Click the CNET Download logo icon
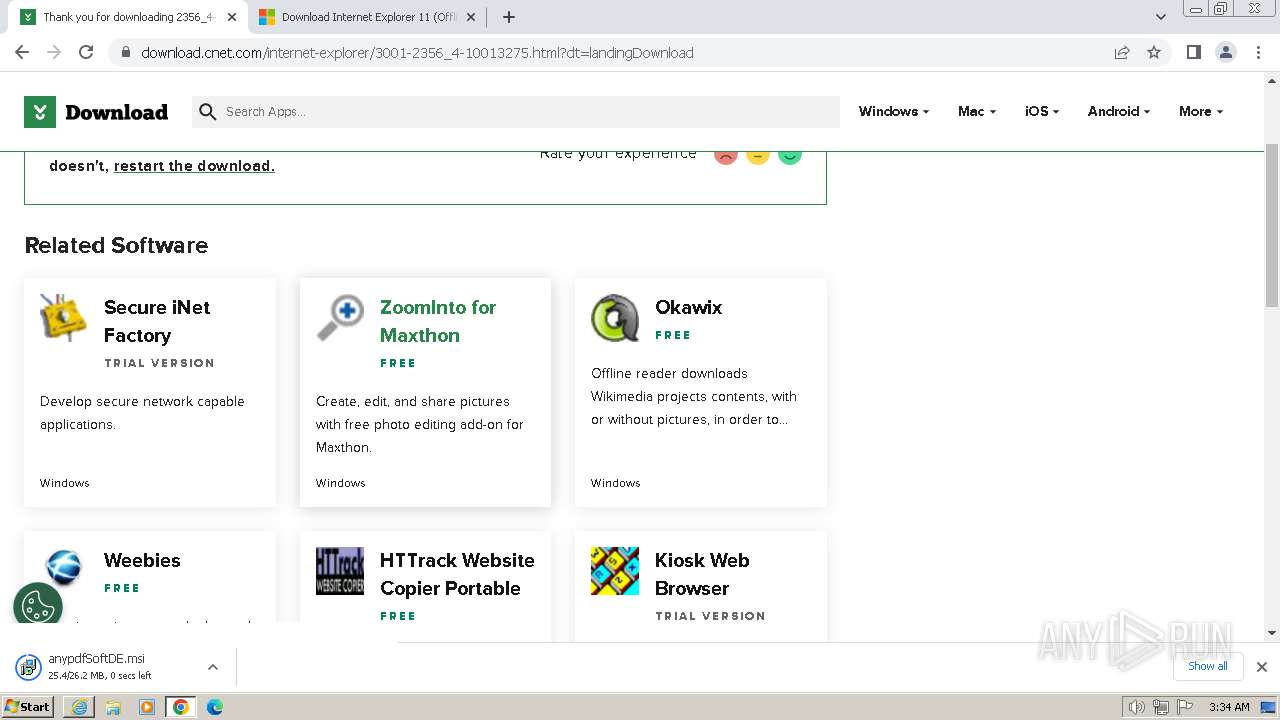The image size is (1280, 720). click(40, 112)
